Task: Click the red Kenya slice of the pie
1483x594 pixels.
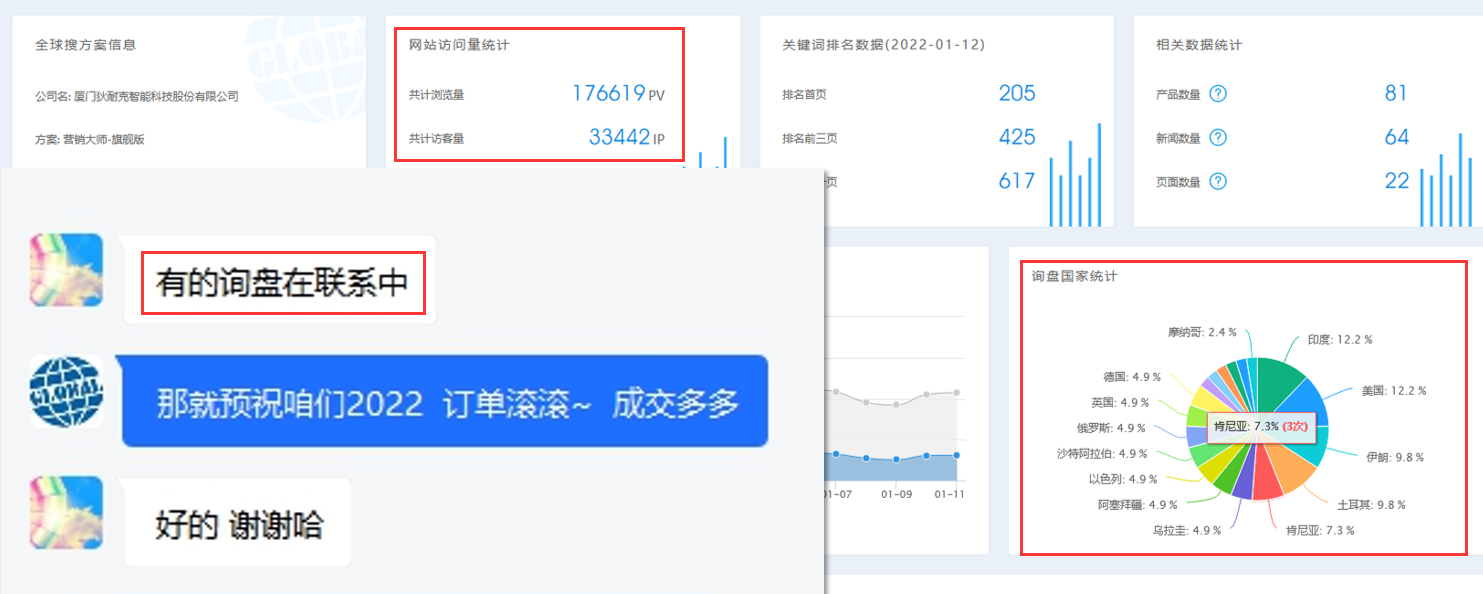Action: (x=1267, y=483)
